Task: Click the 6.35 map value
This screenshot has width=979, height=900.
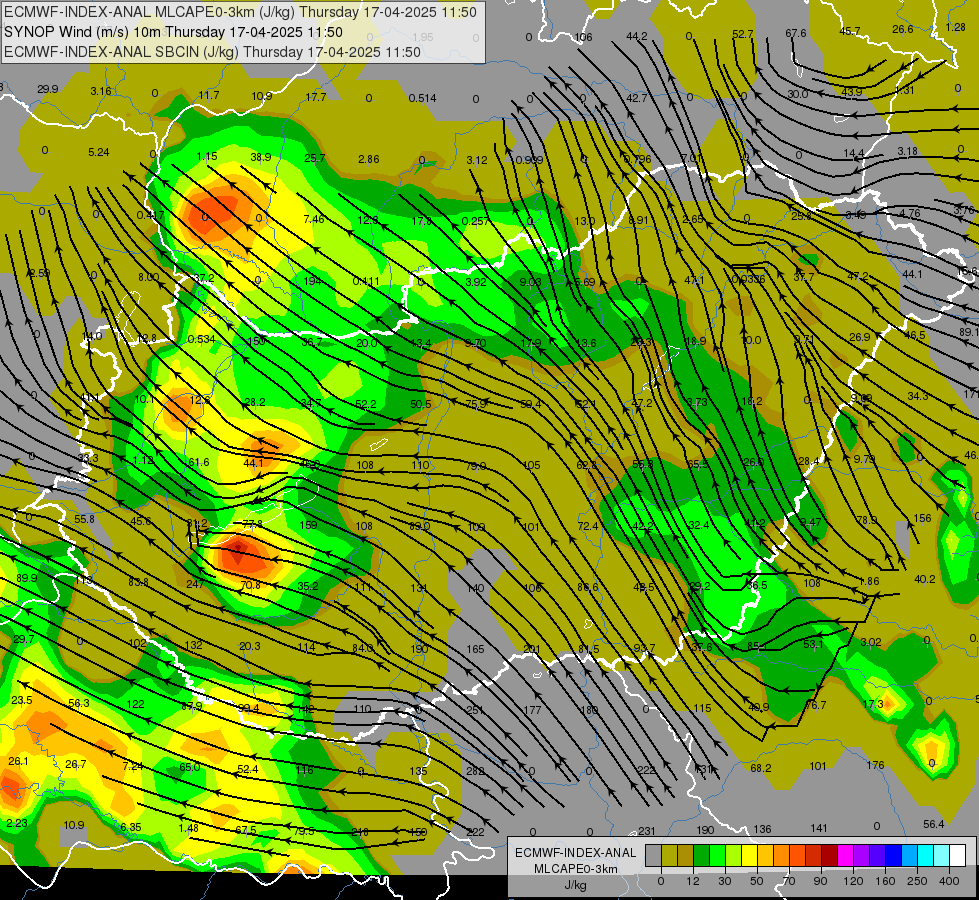Action: (130, 827)
